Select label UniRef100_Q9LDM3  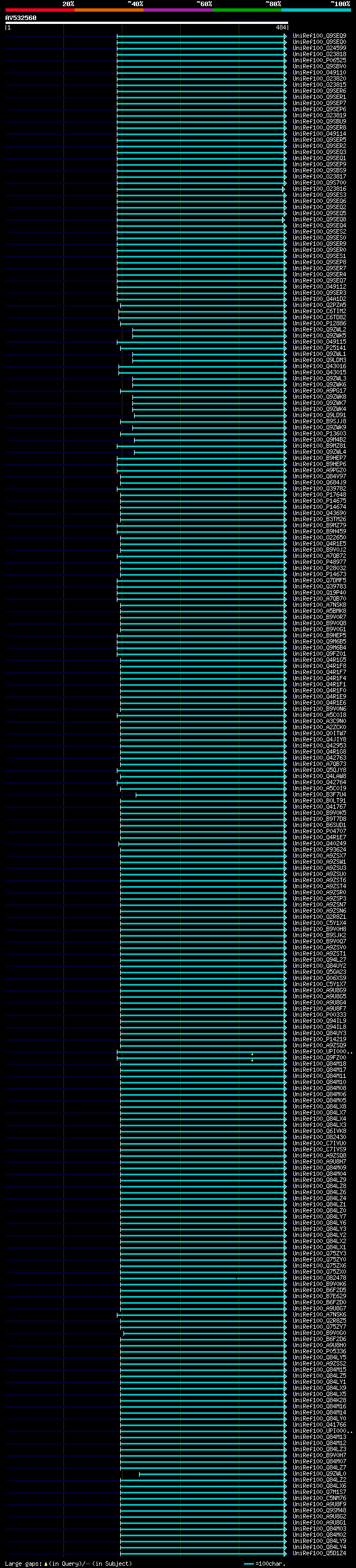coord(319,360)
